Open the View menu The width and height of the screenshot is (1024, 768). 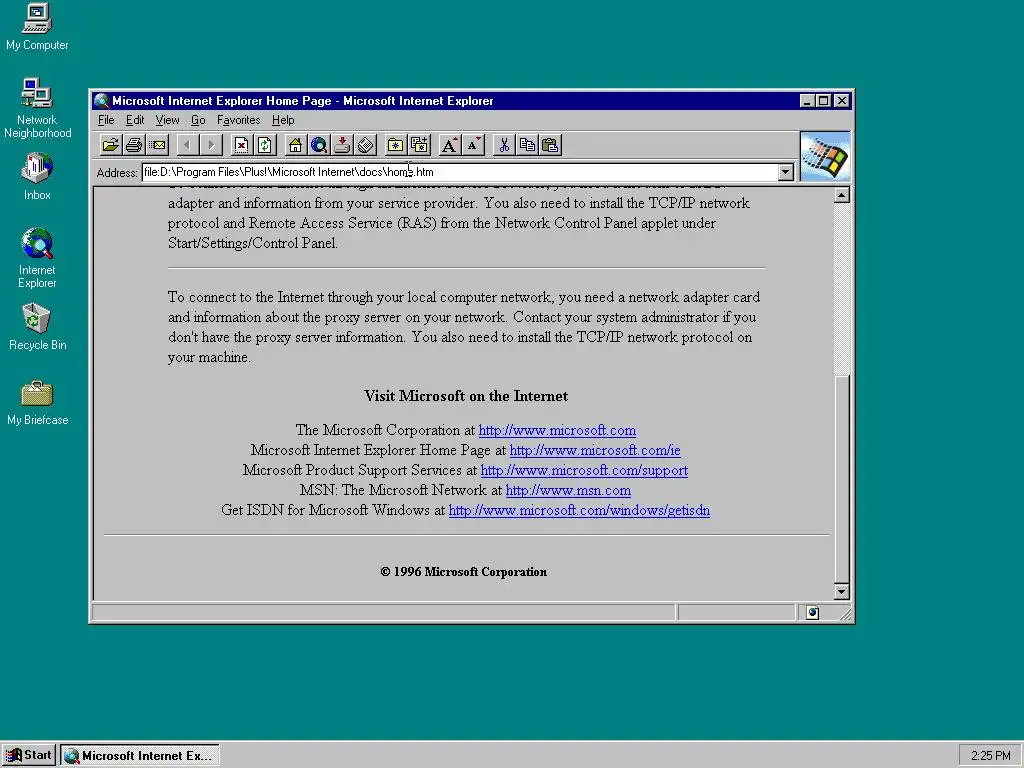click(x=167, y=120)
